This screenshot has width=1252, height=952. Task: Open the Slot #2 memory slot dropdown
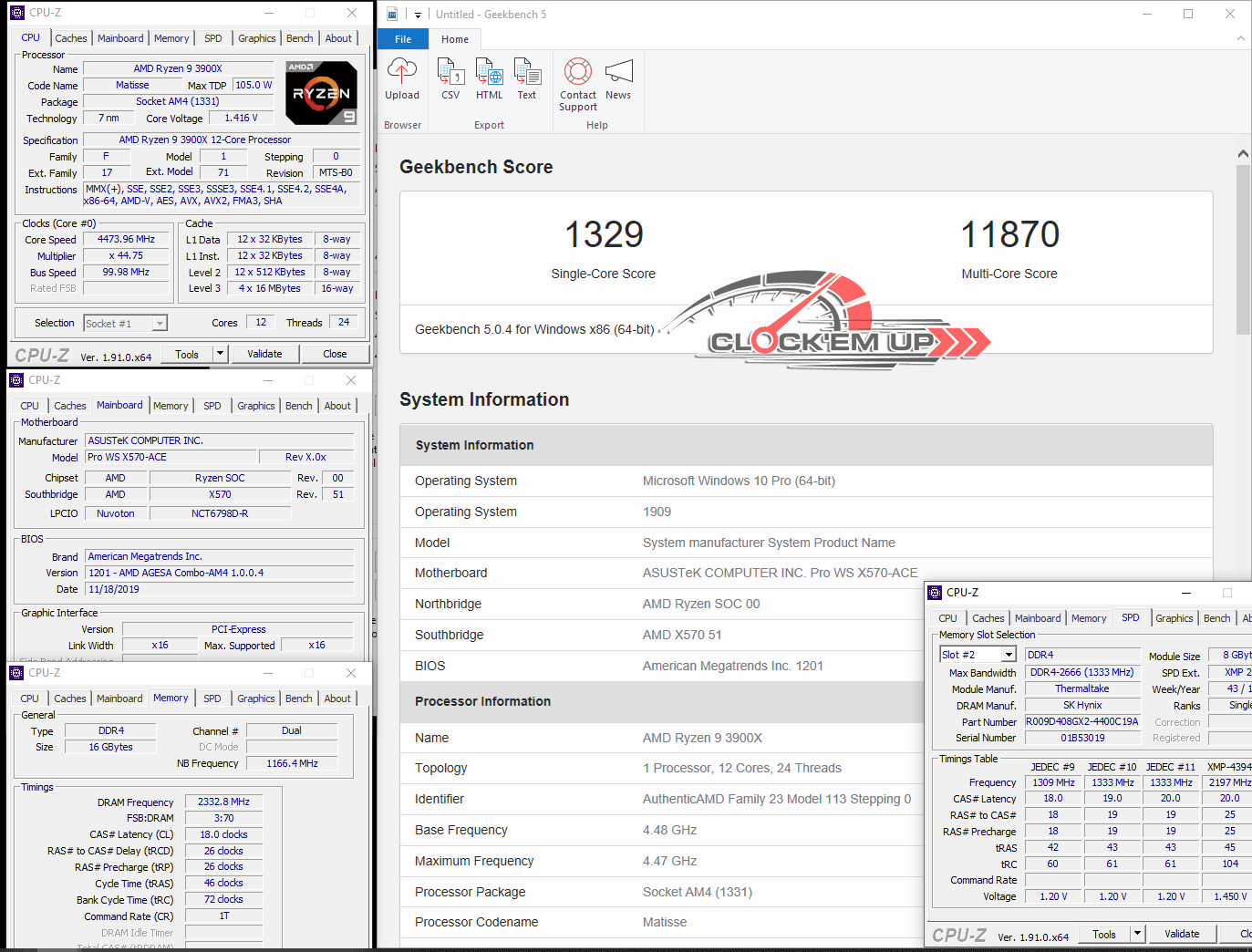[1009, 655]
